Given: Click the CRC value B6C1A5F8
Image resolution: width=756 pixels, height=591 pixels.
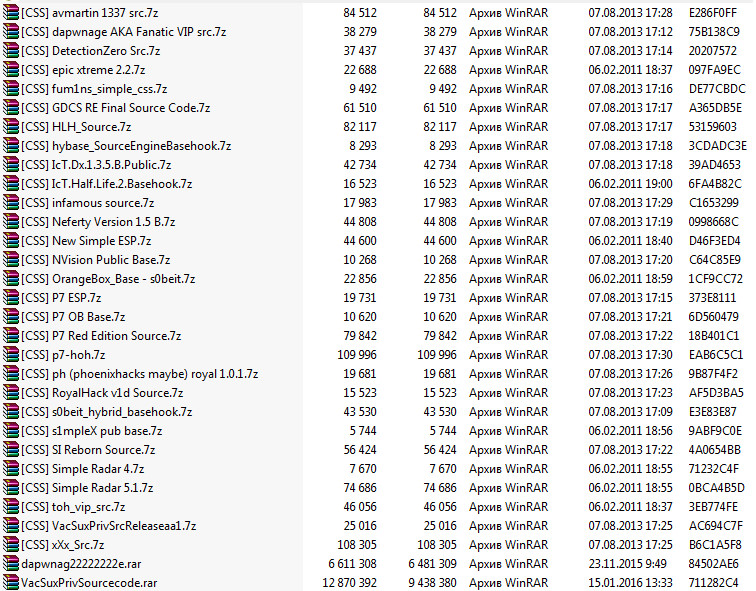Looking at the screenshot, I should [x=715, y=545].
